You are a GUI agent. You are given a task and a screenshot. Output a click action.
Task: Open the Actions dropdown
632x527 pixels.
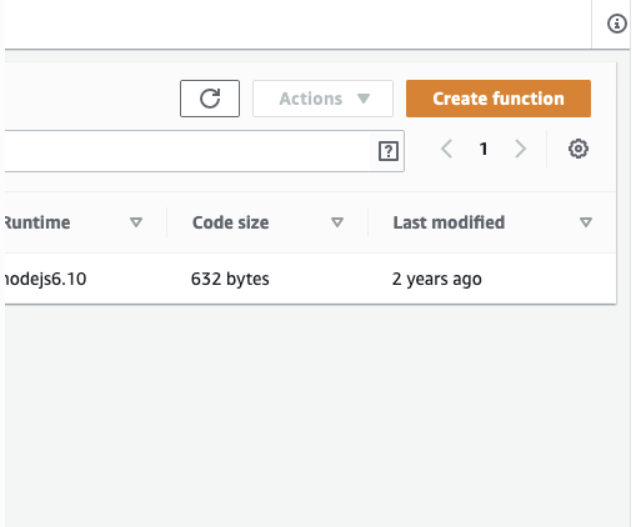[x=323, y=98]
